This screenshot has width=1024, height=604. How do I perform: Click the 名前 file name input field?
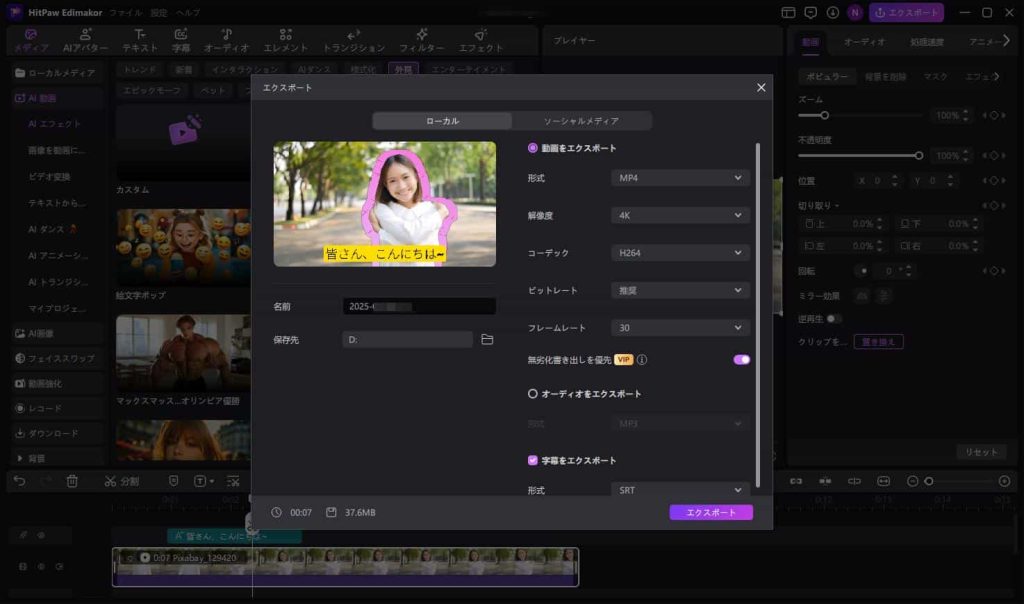pyautogui.click(x=418, y=307)
